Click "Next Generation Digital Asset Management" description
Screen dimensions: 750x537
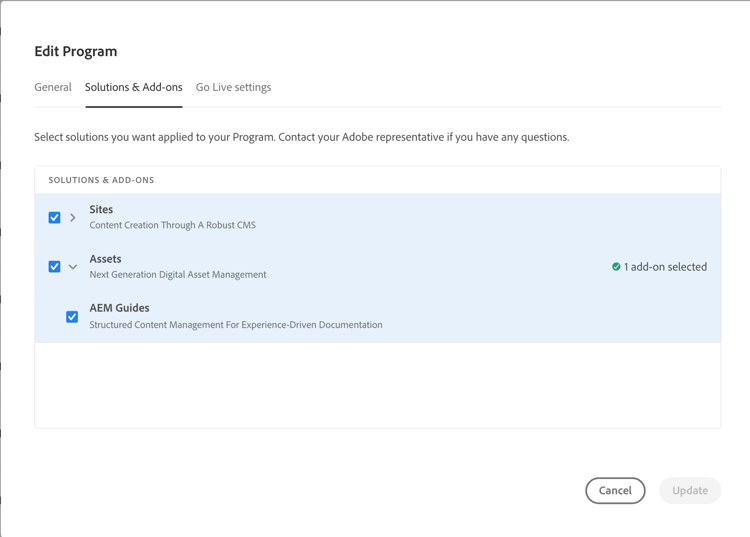[x=178, y=274]
